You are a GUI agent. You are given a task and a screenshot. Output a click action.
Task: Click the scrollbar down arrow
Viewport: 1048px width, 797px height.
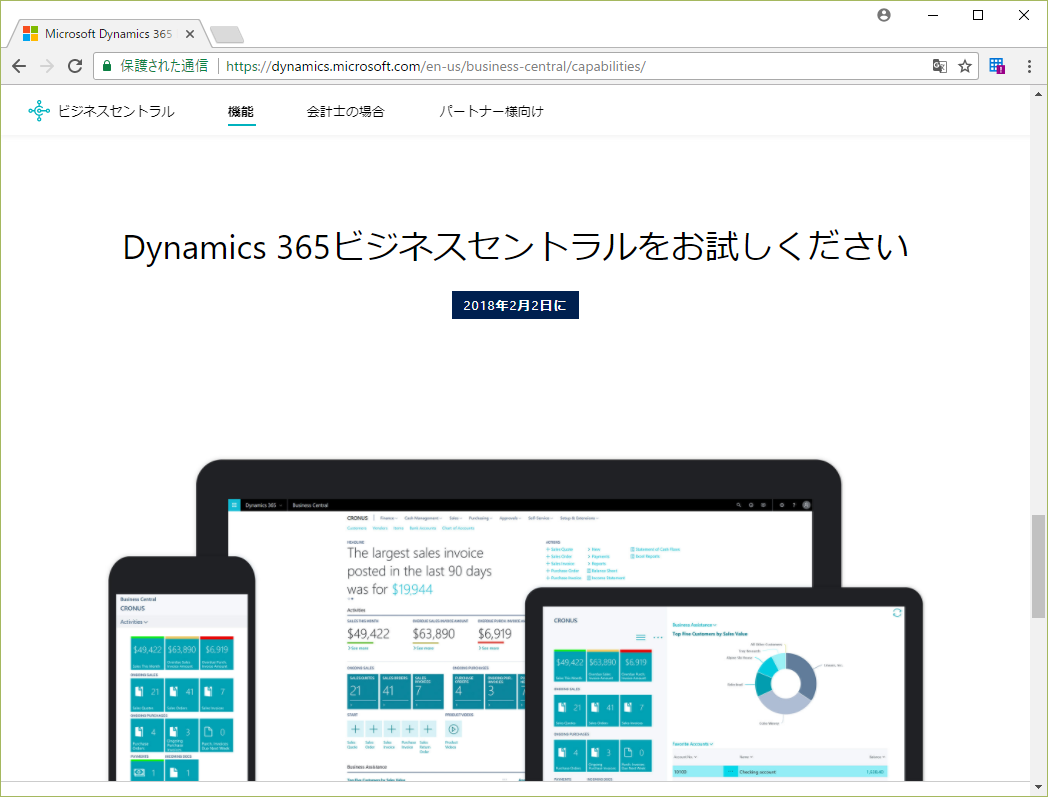click(x=1038, y=788)
